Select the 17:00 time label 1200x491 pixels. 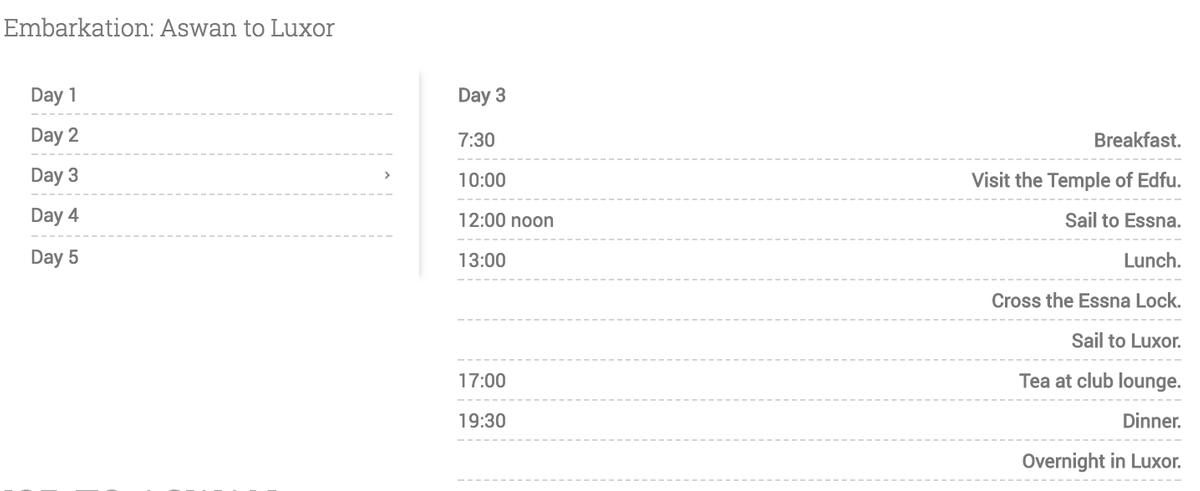tap(482, 381)
